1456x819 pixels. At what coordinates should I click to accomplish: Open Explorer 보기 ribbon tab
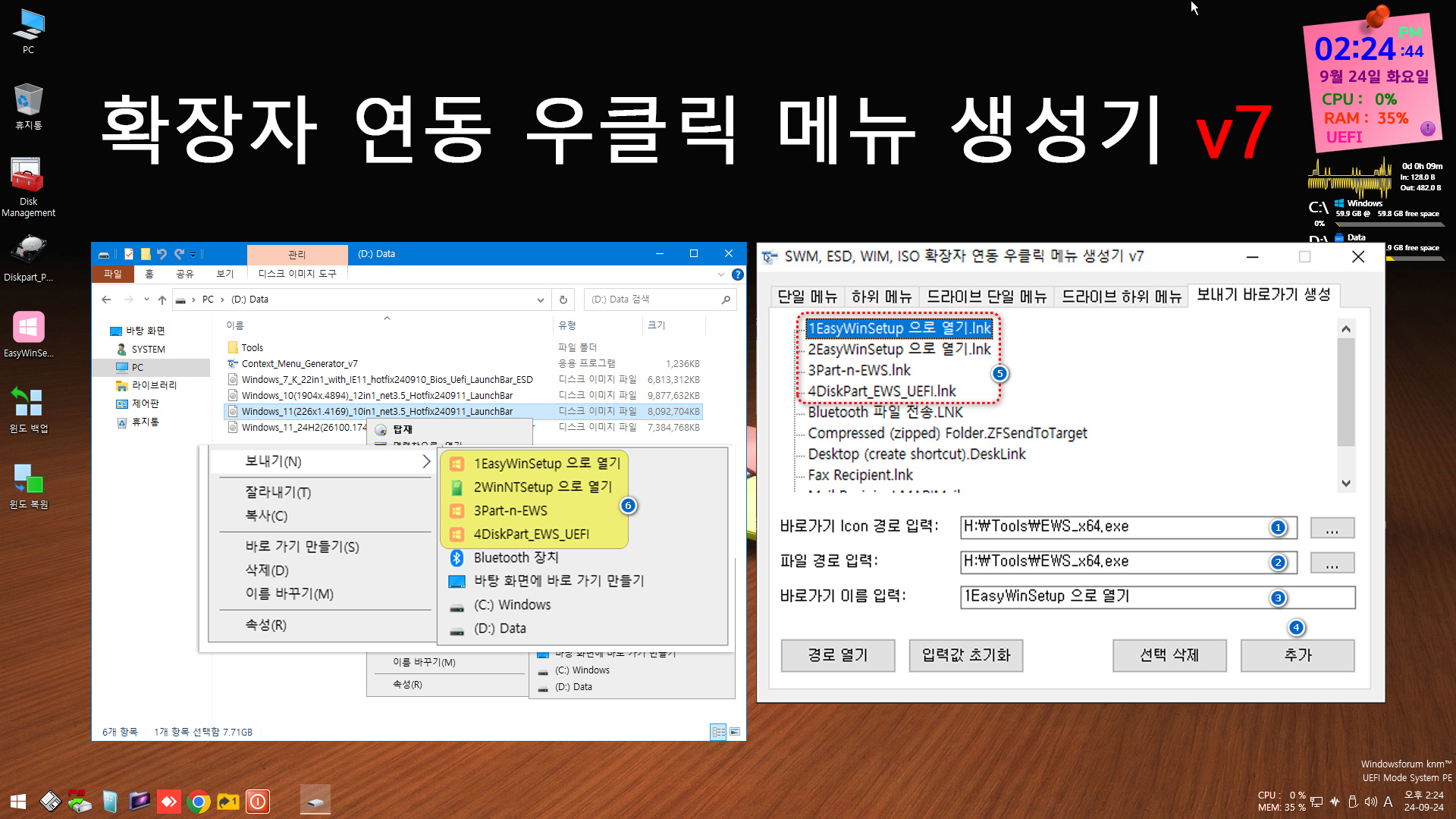coord(224,274)
